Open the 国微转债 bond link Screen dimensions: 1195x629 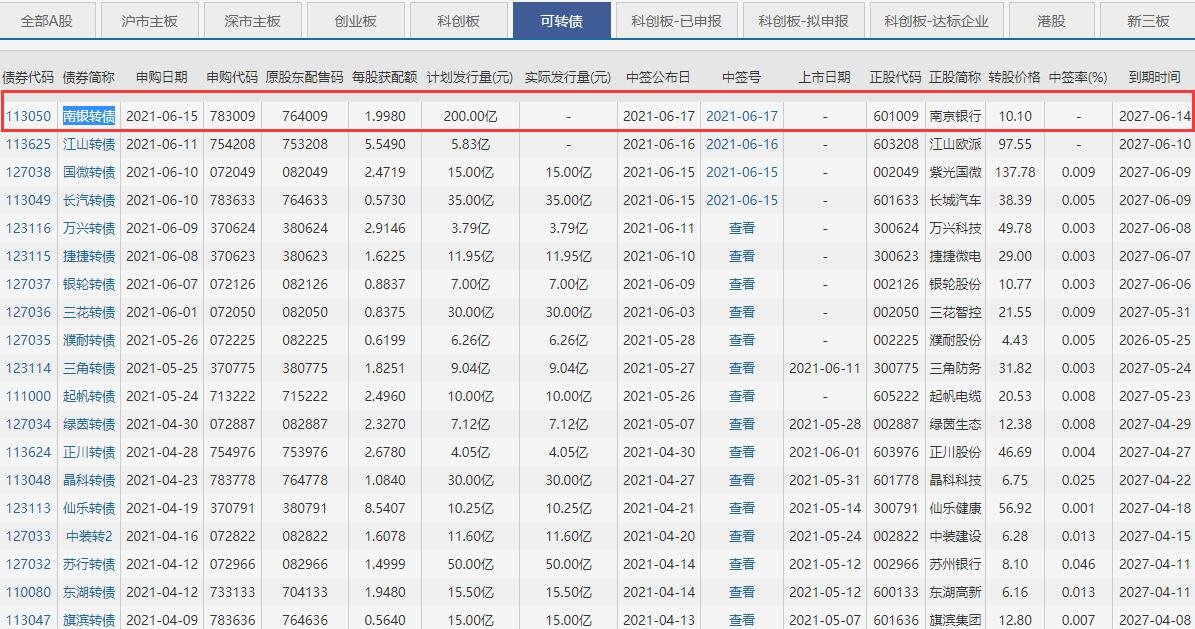coord(89,172)
